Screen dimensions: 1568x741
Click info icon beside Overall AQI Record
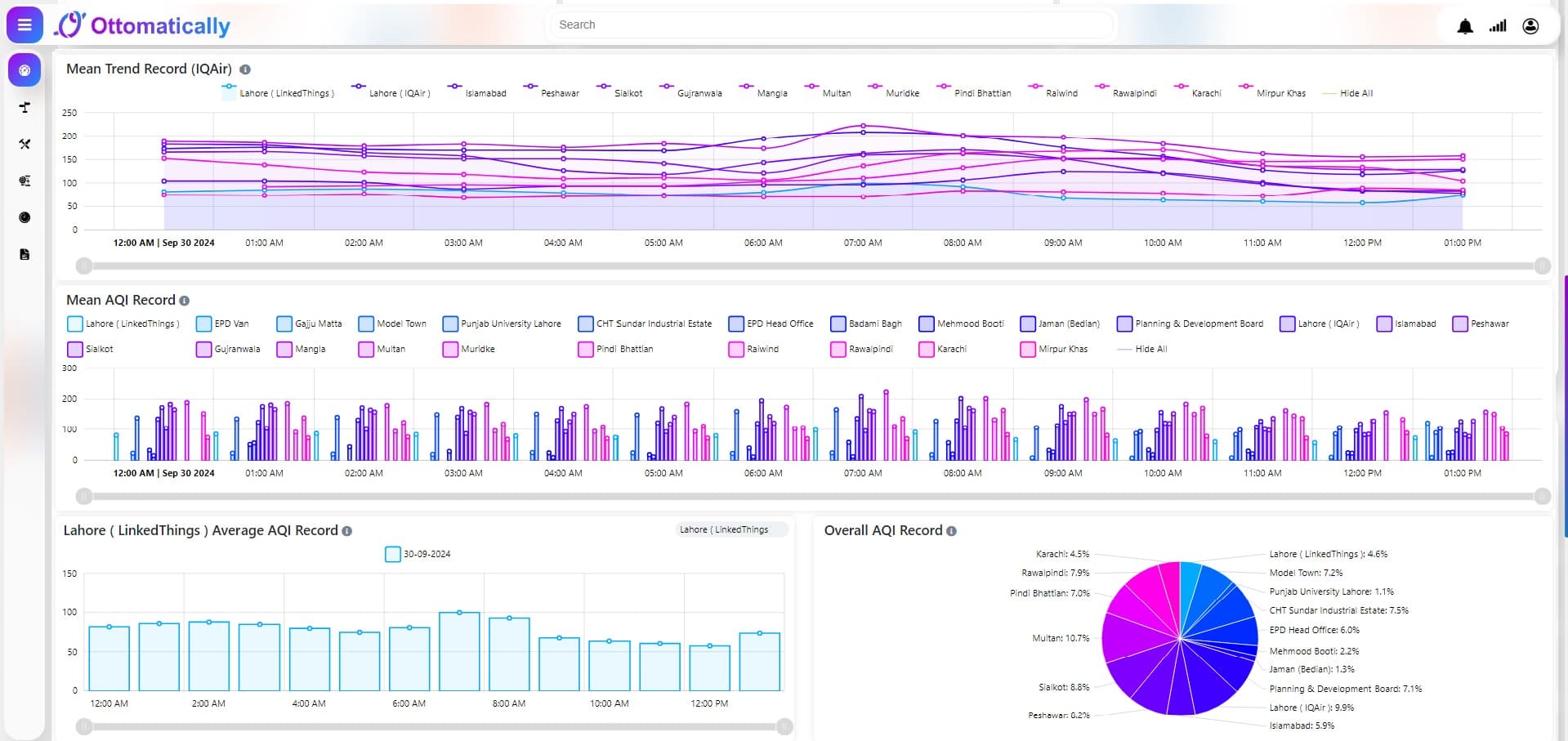coord(951,531)
